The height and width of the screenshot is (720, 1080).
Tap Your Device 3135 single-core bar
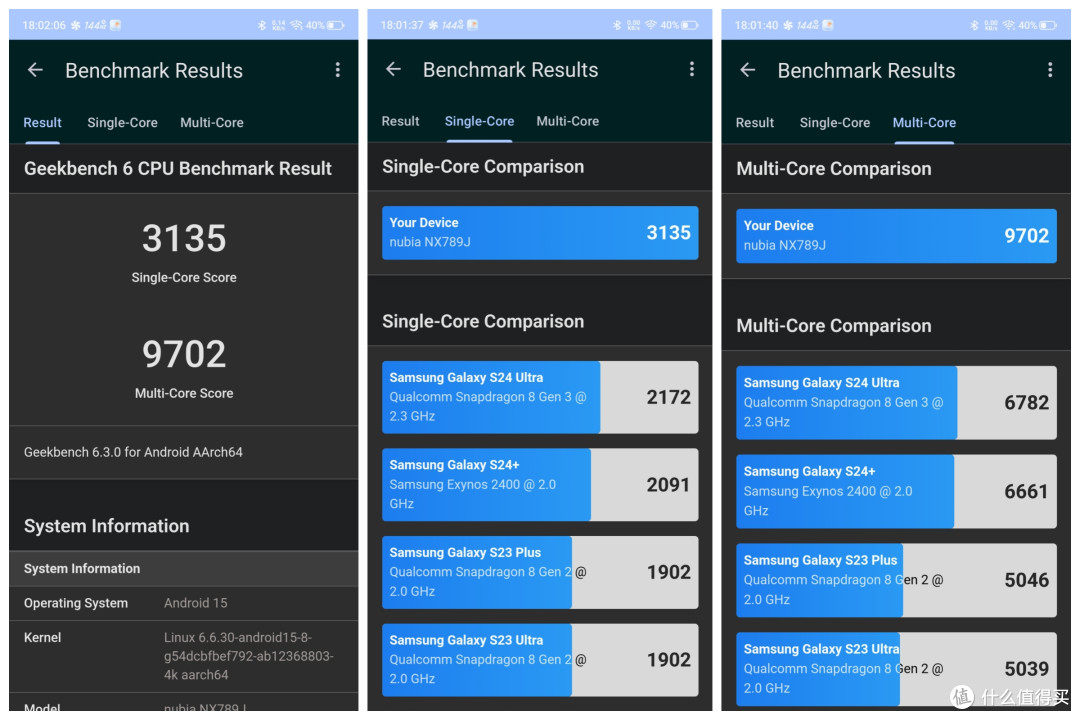tap(540, 233)
